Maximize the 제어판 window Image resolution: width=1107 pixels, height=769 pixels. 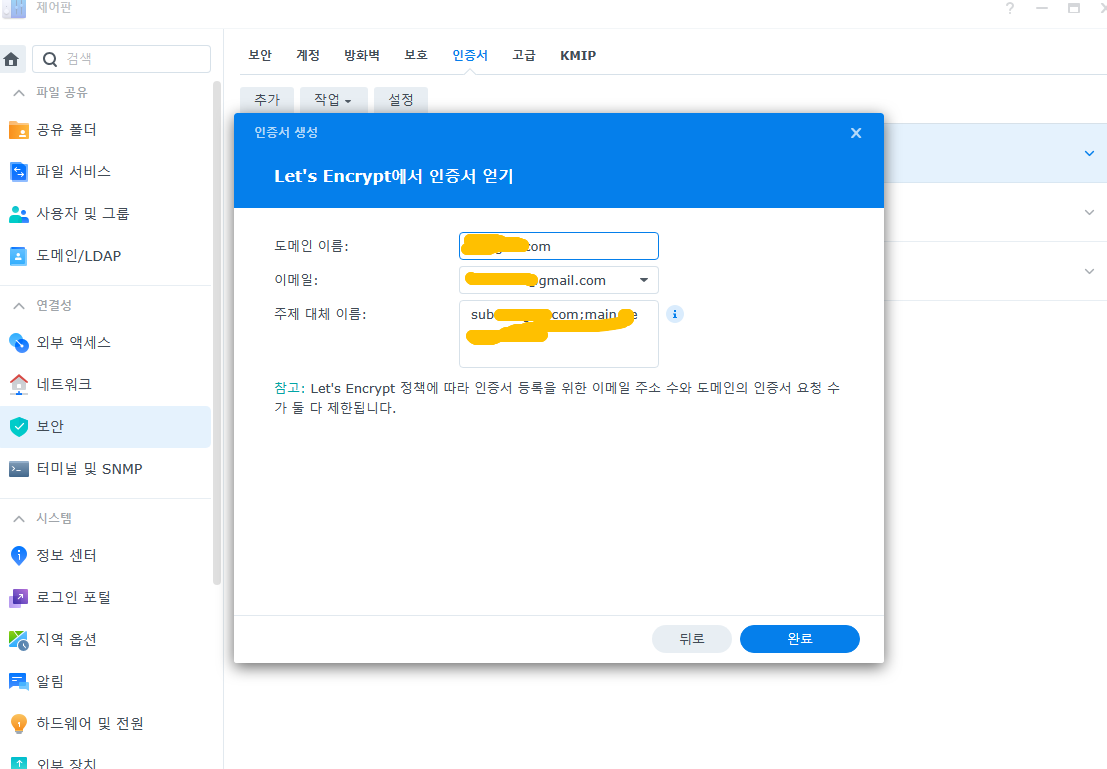pyautogui.click(x=1074, y=8)
